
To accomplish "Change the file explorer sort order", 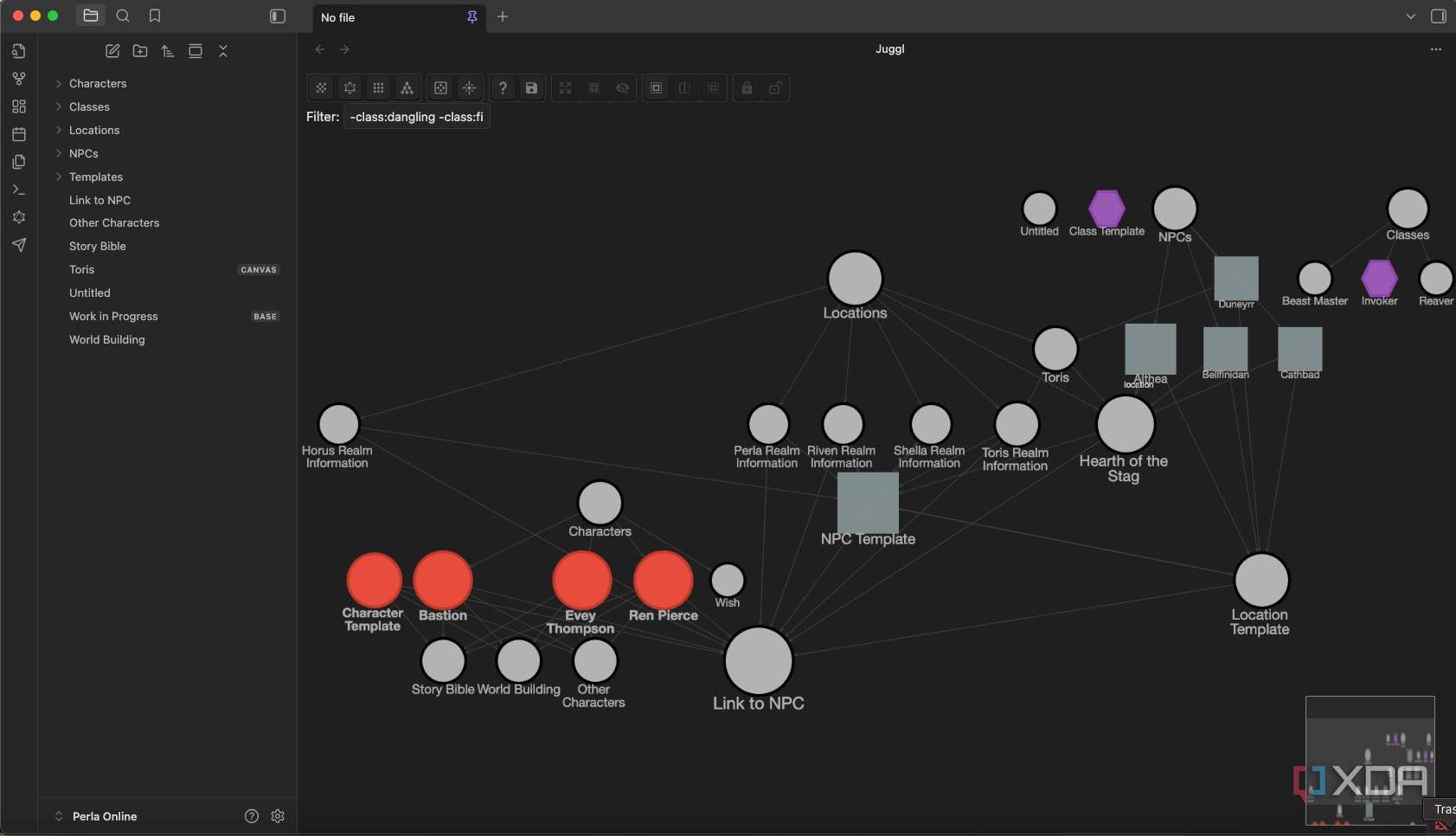I will click(x=168, y=51).
